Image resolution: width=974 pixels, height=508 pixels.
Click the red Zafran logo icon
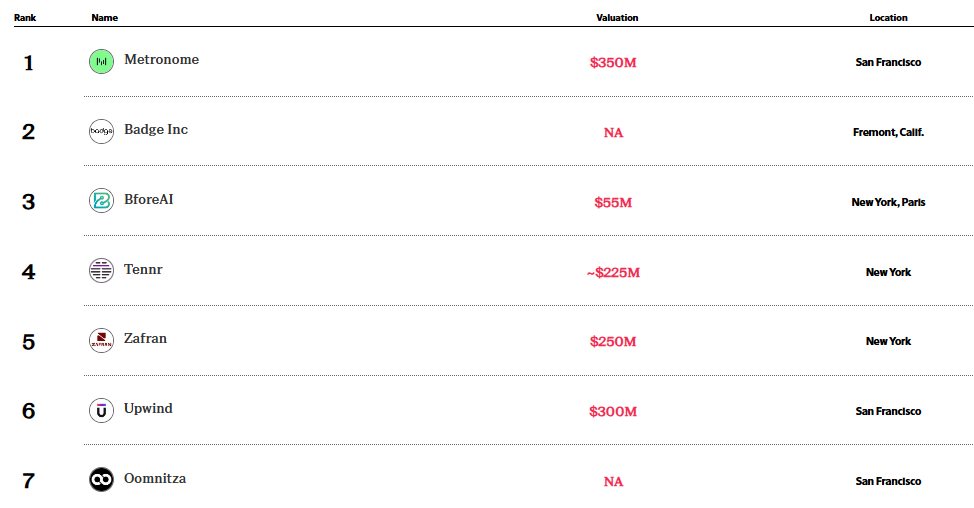coord(101,340)
